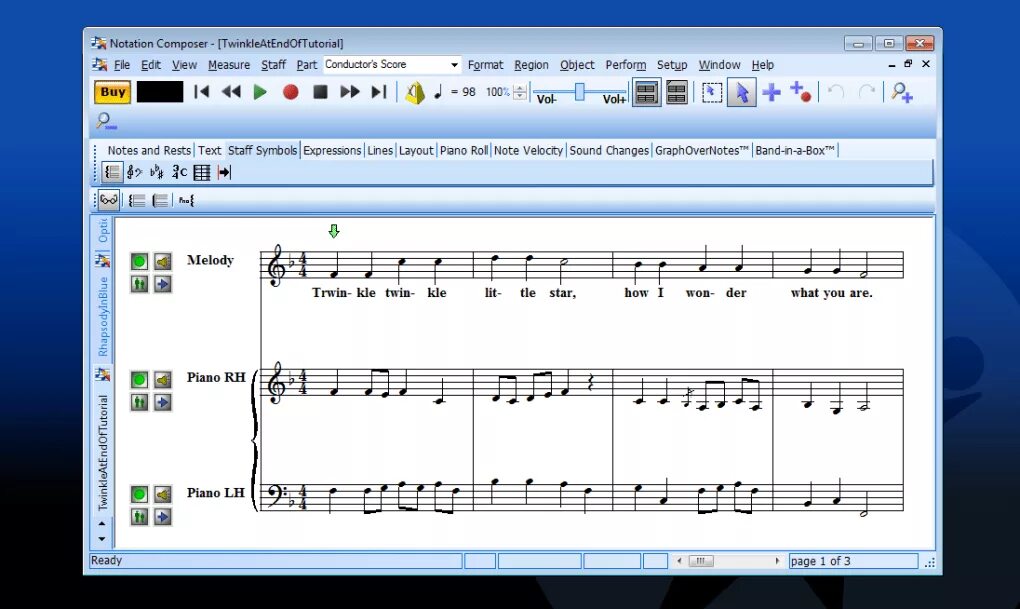This screenshot has height=609, width=1020.
Task: Switch to Band-in-a-Box palette tab
Action: click(x=795, y=150)
